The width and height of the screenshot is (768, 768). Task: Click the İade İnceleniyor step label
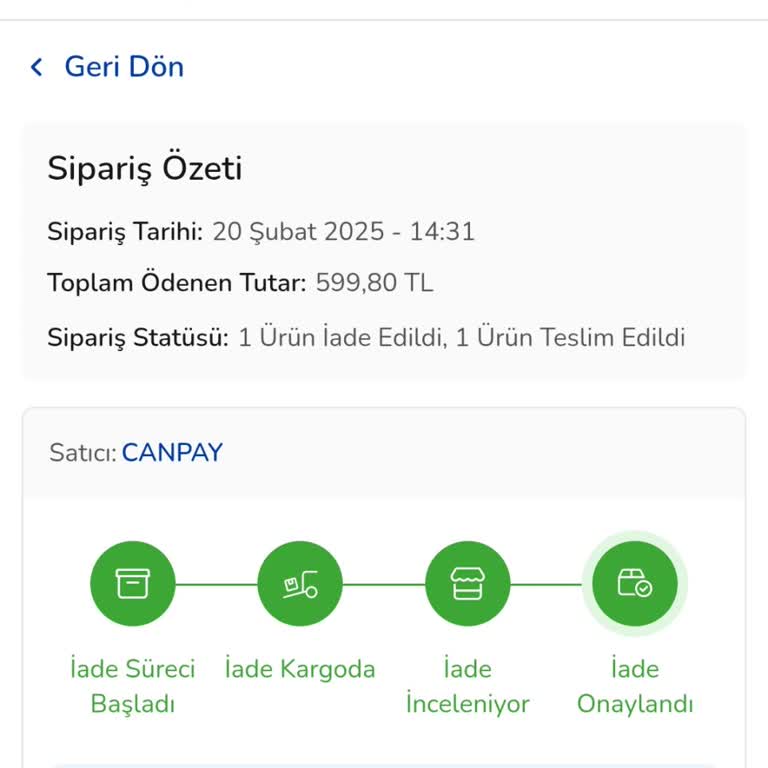468,687
